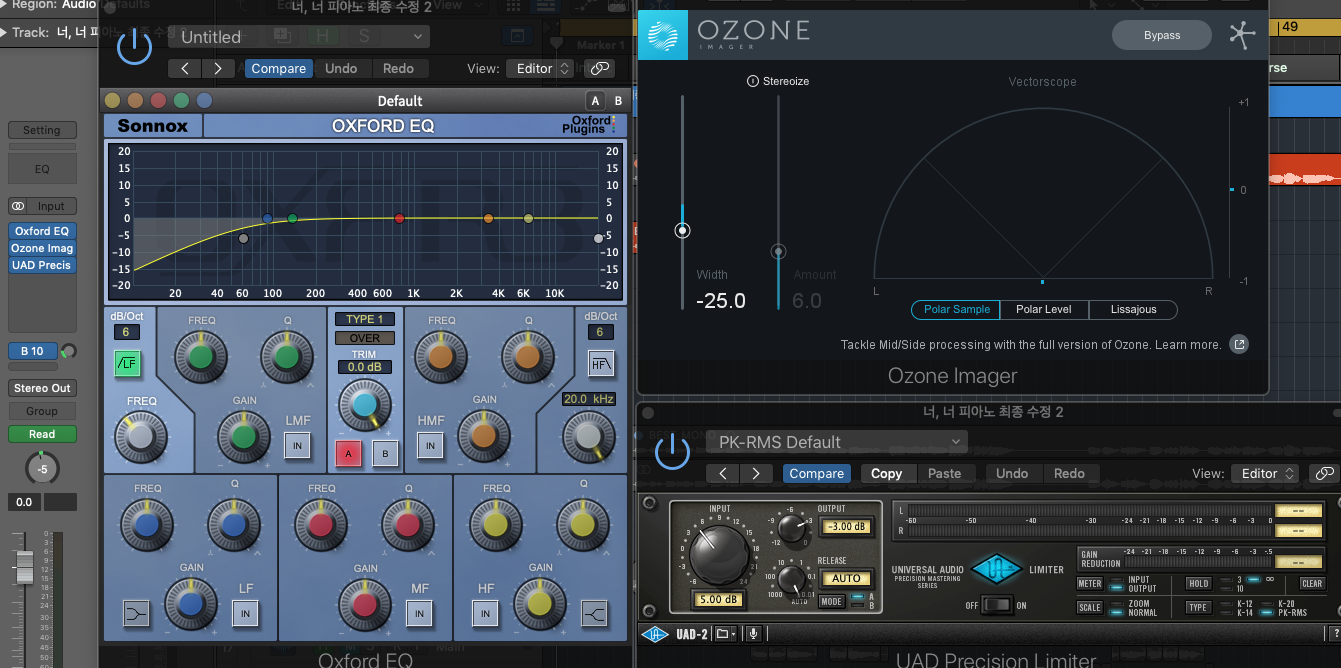Click the high filter dB/Oct value 6
The image size is (1341, 668).
click(600, 332)
